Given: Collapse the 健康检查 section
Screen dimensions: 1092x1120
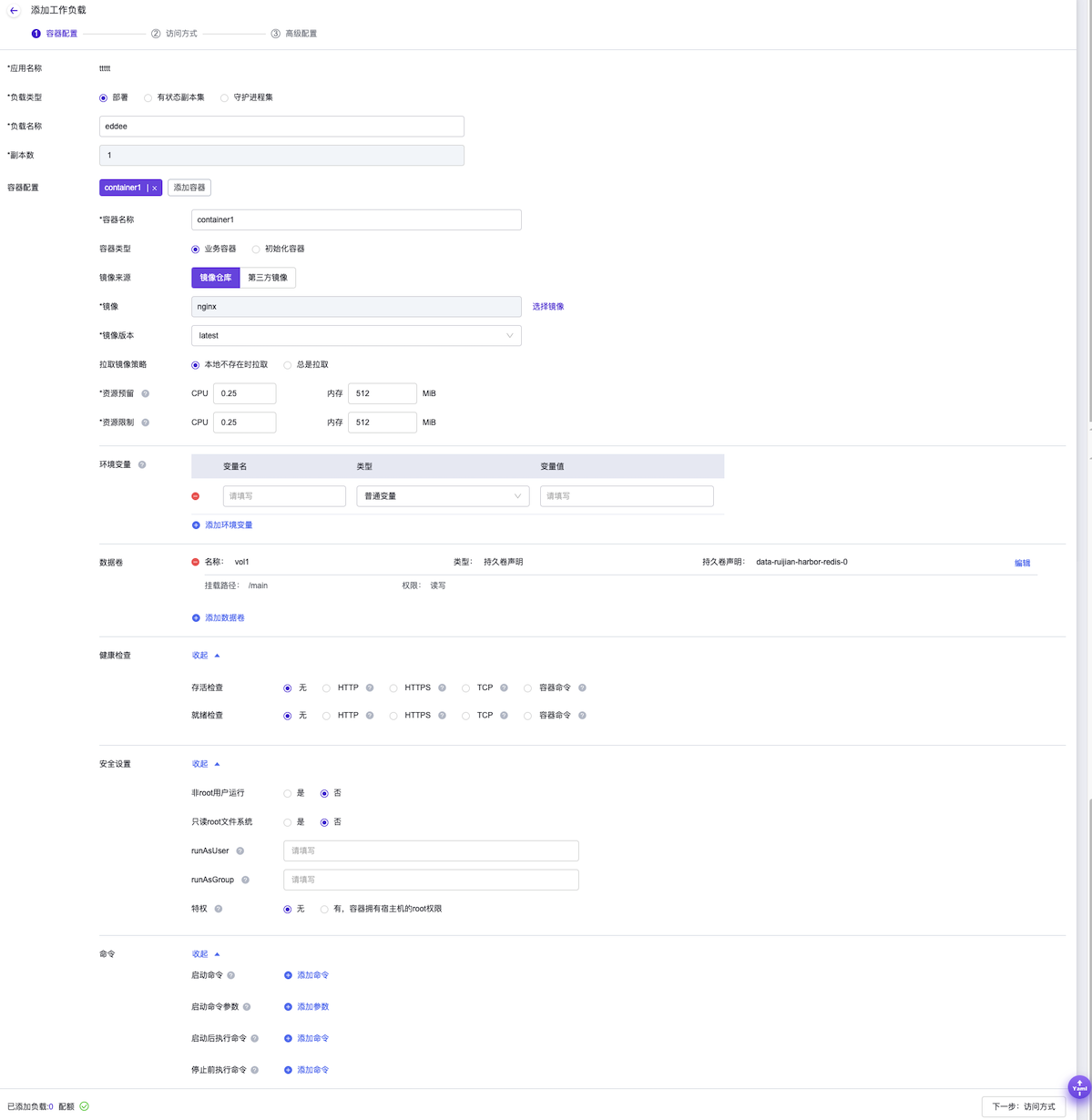Looking at the screenshot, I should coord(205,656).
